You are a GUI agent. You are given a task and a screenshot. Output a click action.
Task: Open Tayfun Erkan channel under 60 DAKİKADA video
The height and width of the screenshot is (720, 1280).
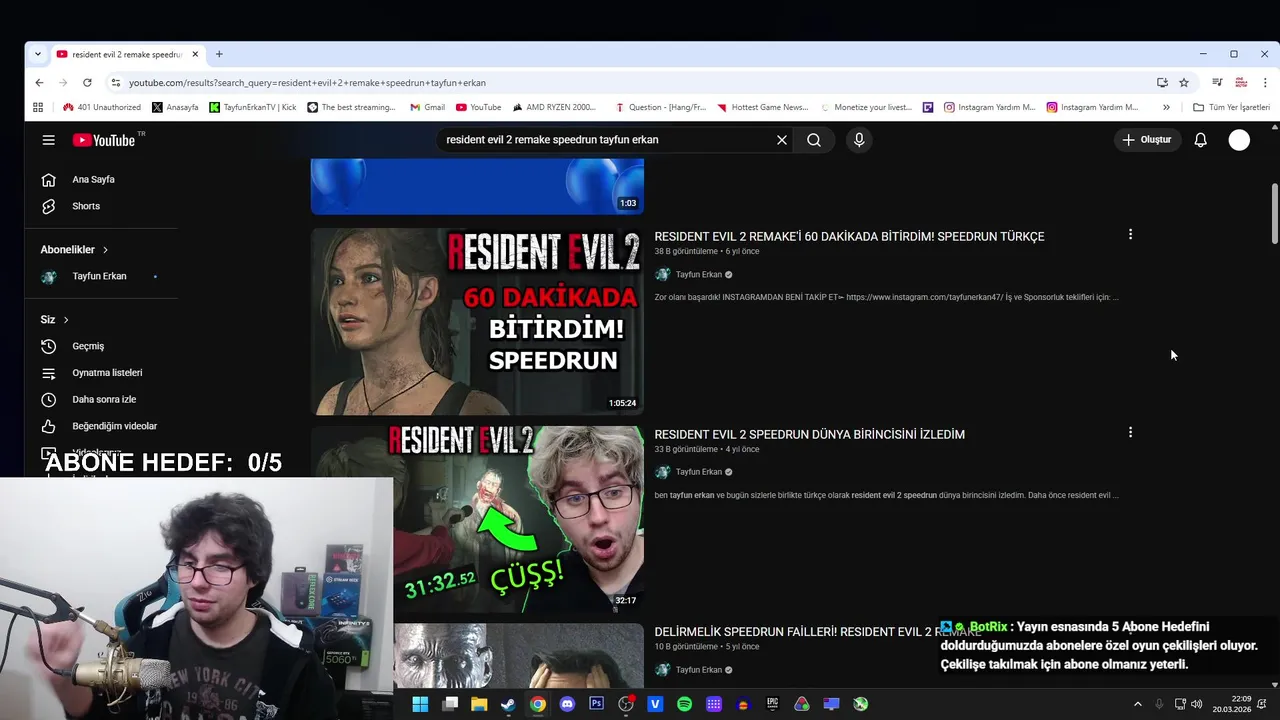pos(698,274)
